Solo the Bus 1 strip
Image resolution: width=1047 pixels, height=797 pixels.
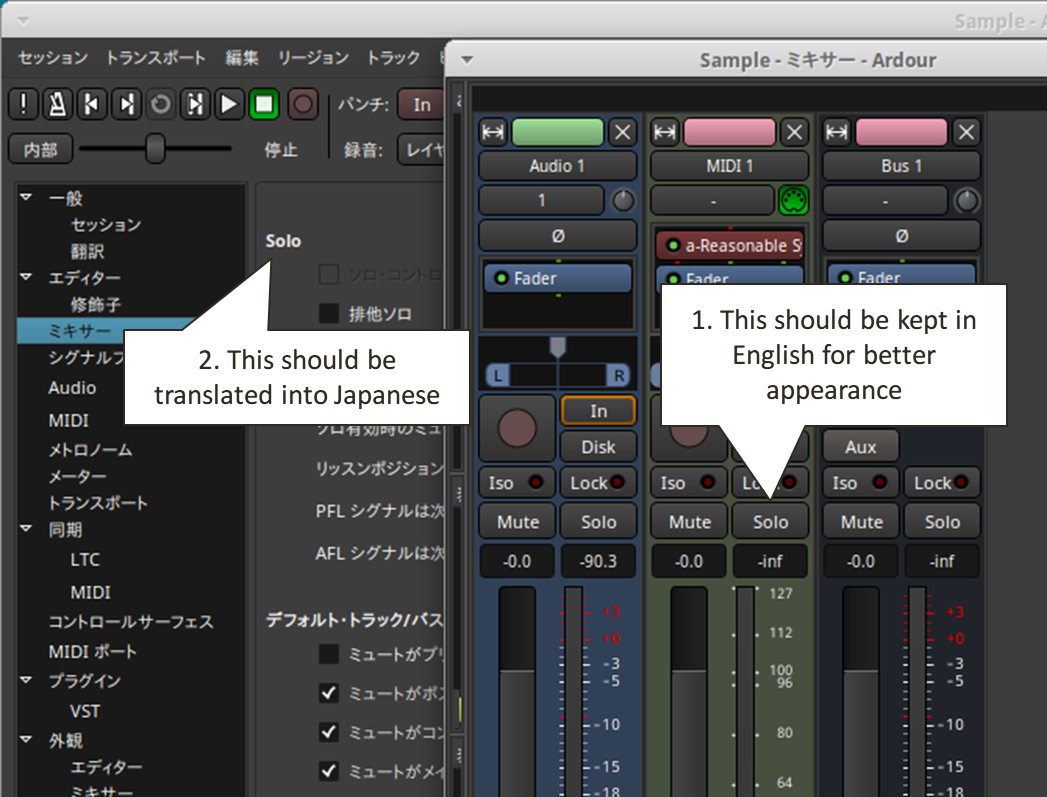(x=942, y=522)
